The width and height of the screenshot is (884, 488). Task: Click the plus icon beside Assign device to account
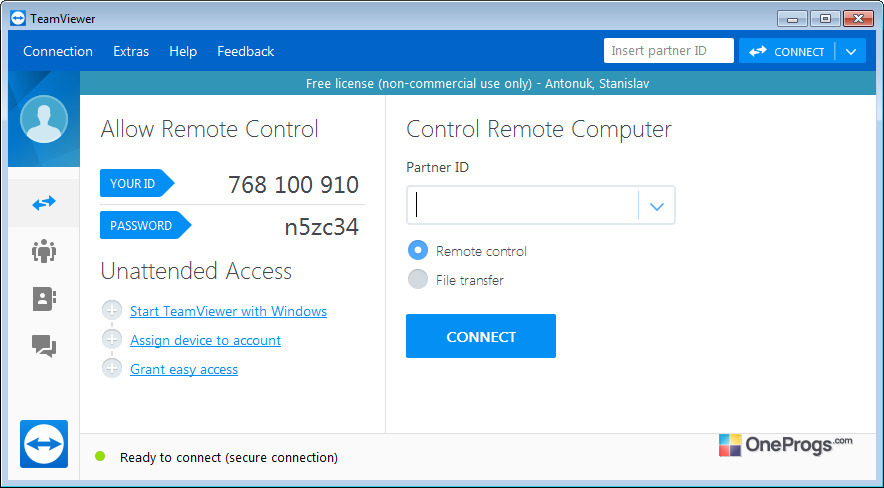pos(112,340)
